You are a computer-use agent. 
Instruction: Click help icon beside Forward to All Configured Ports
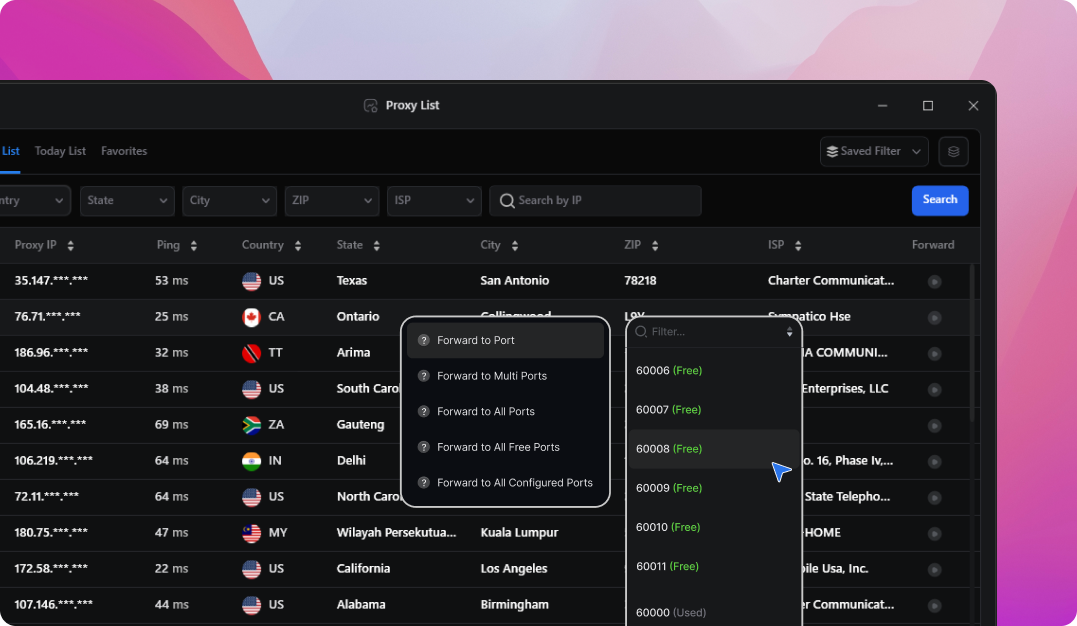424,483
